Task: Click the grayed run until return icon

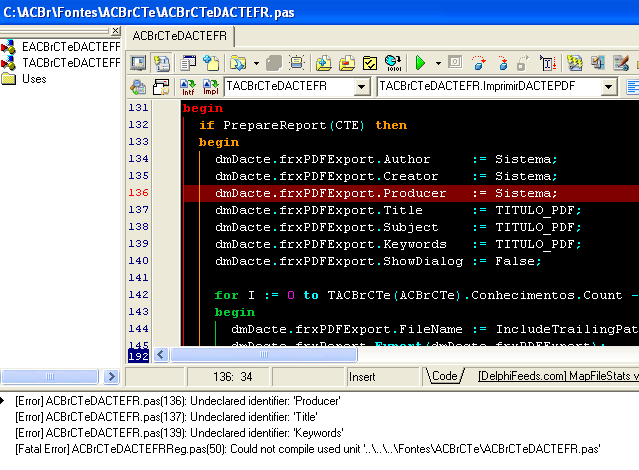Action: tap(523, 63)
